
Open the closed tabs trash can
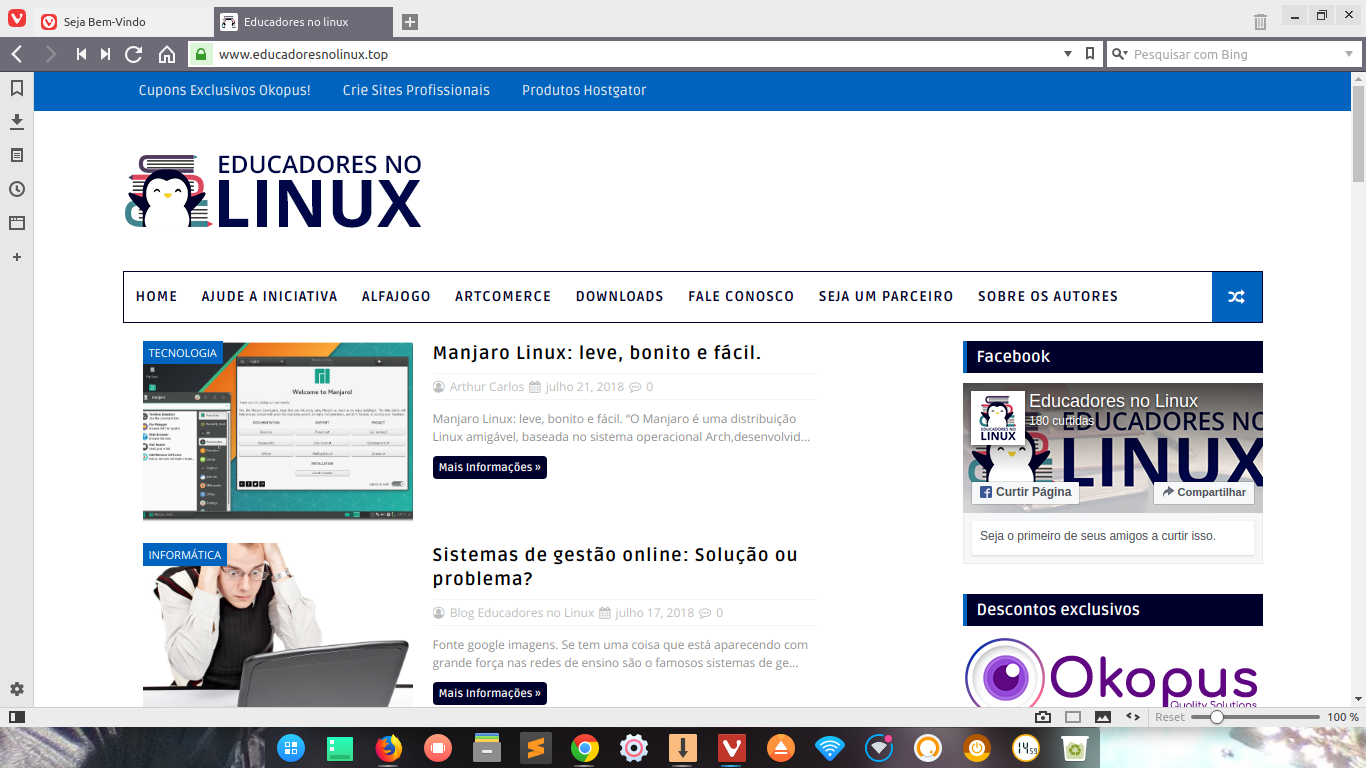click(1260, 22)
